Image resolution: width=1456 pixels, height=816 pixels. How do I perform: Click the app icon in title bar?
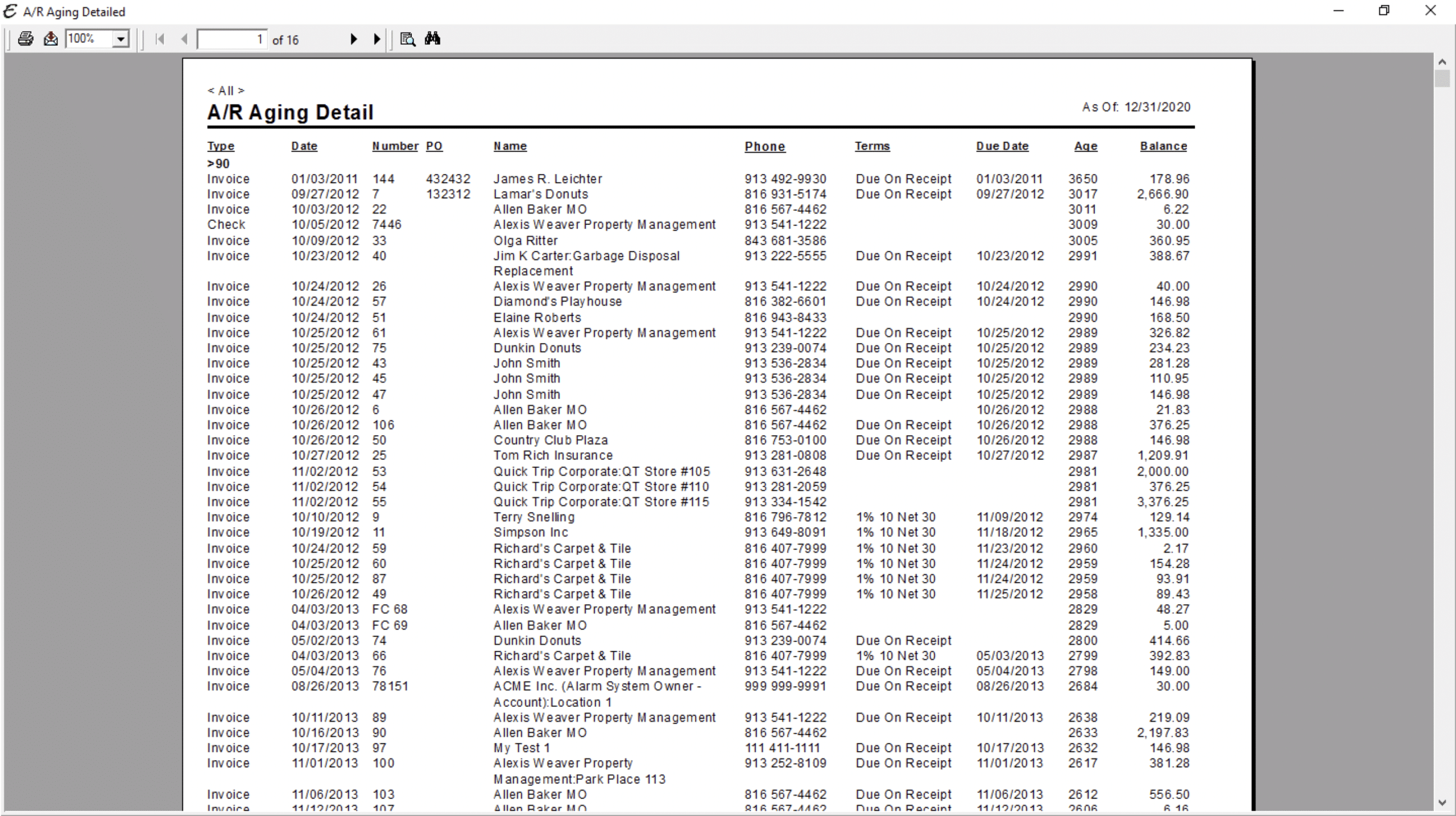click(x=10, y=11)
